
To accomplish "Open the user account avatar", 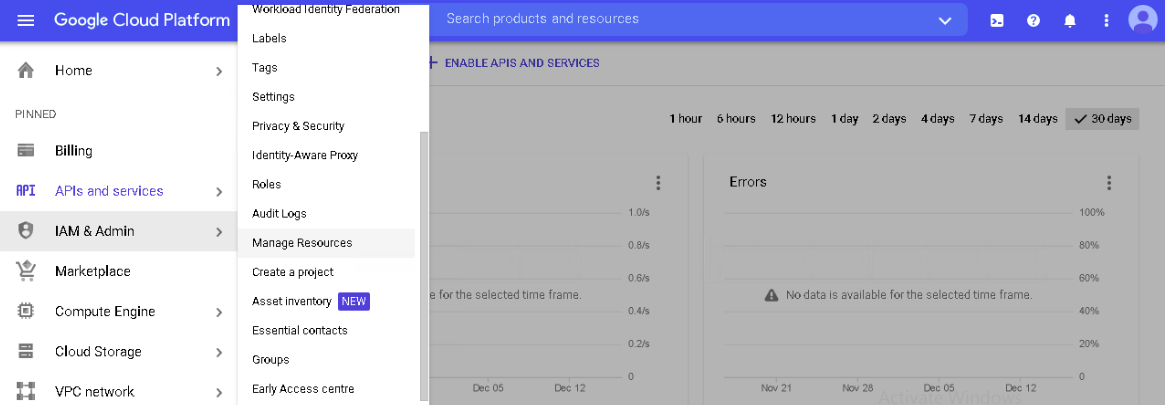I will pyautogui.click(x=1141, y=20).
